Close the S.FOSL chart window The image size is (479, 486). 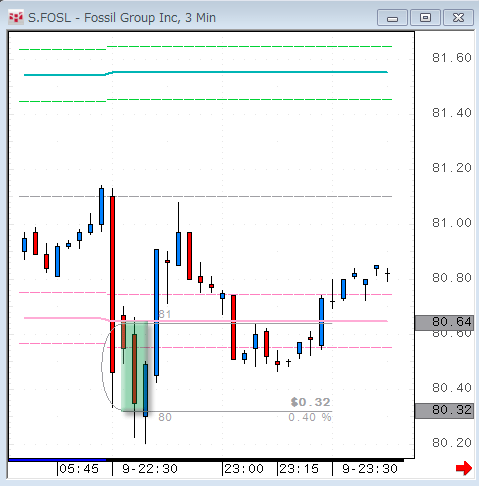point(458,18)
